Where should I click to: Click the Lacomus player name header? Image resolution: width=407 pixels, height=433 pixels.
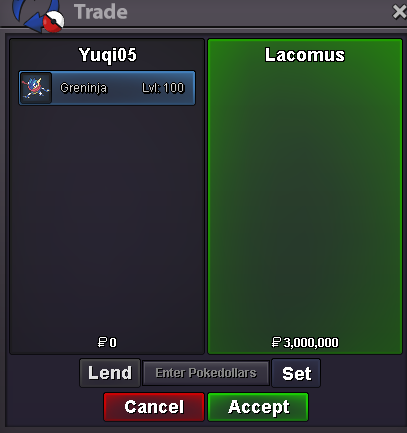click(x=305, y=55)
